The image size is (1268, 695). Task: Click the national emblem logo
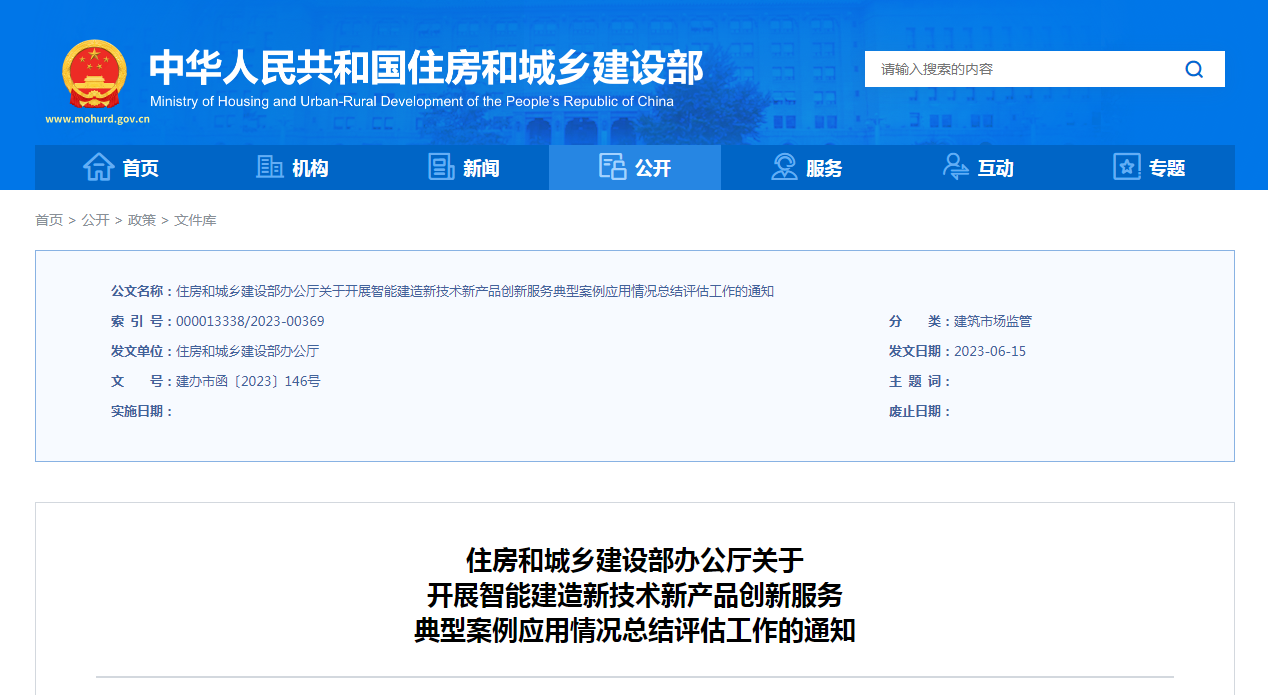pyautogui.click(x=94, y=75)
